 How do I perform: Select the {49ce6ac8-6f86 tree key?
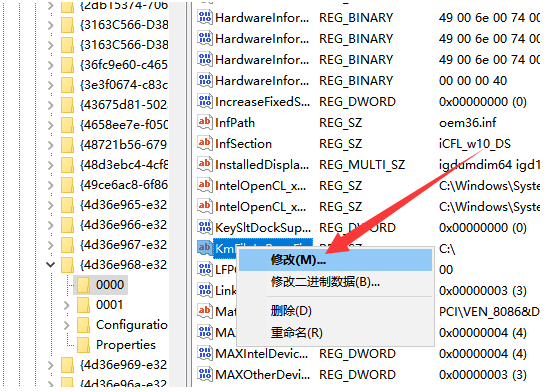(x=124, y=184)
